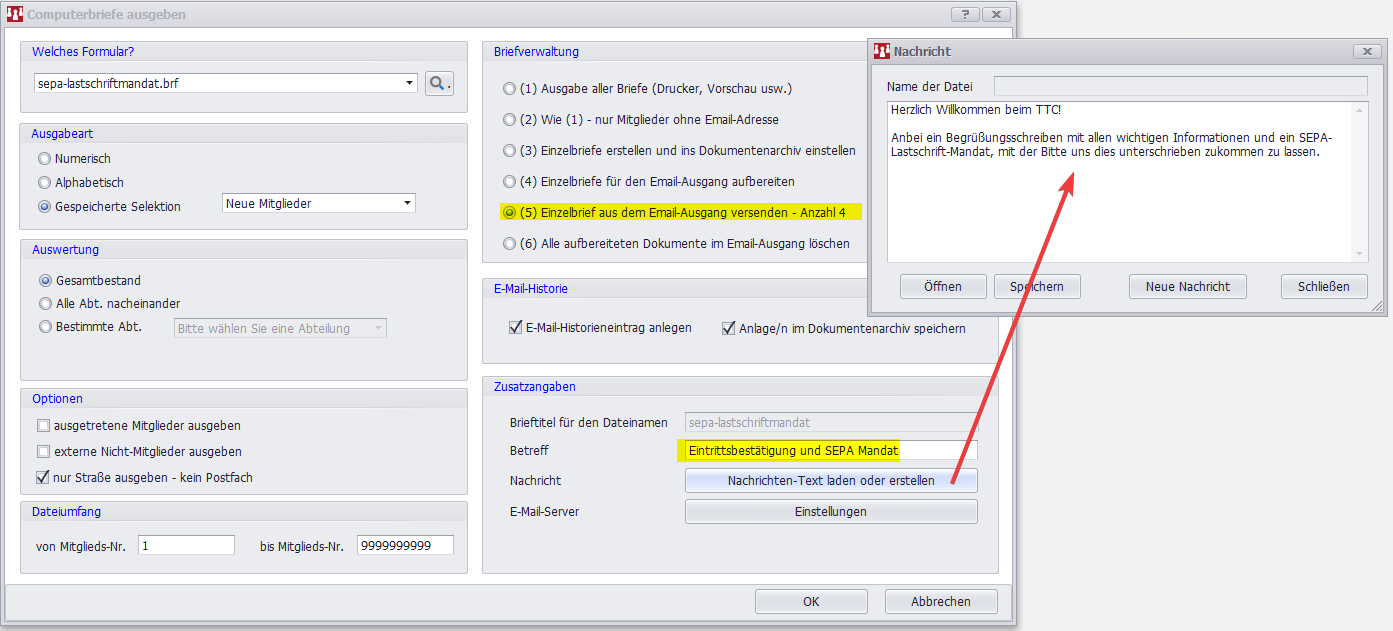This screenshot has width=1393, height=631.
Task: Select Alle Abt. nacheinander radio button
Action: 45,303
